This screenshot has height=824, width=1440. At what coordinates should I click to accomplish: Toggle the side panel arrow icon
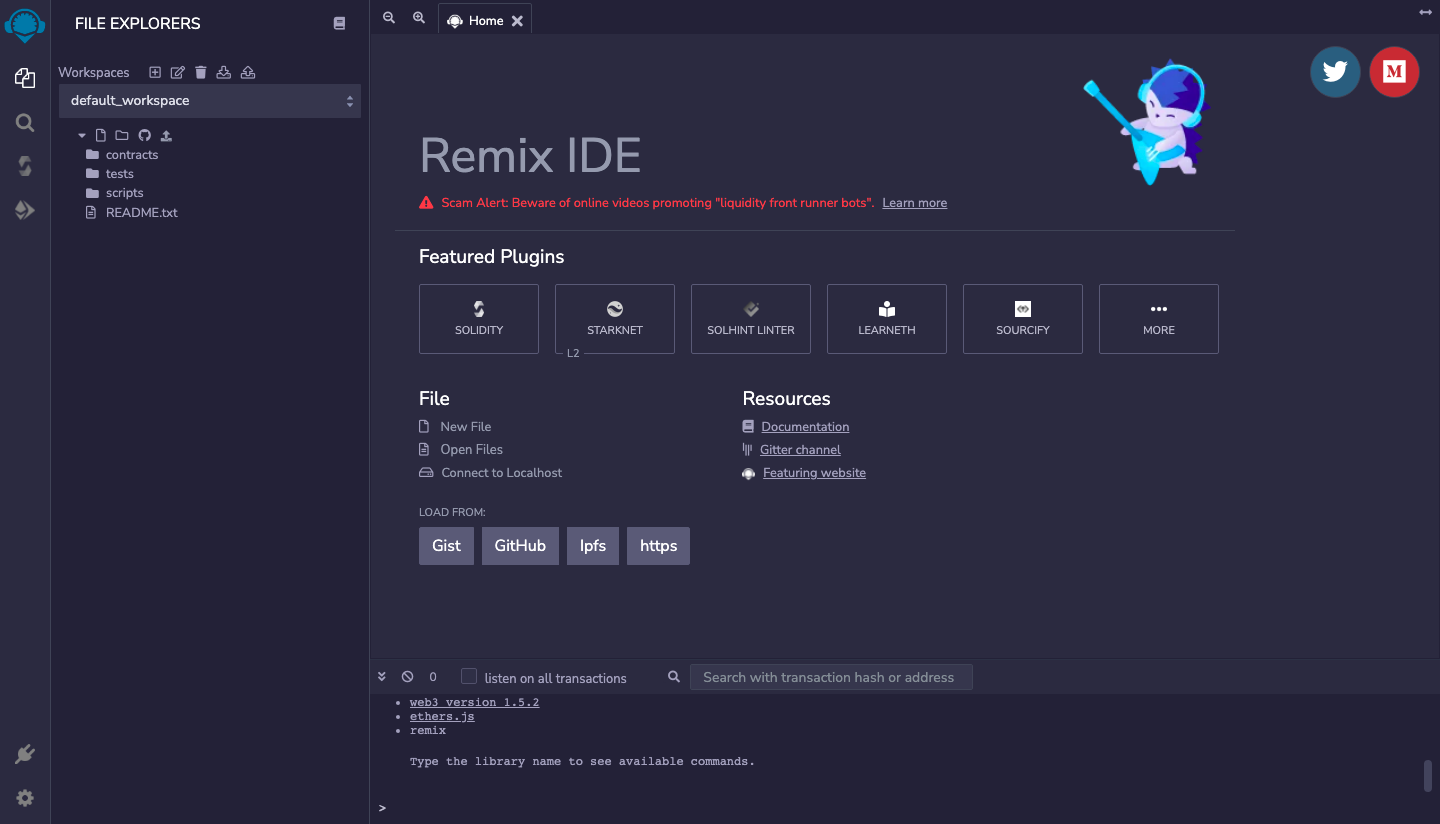pos(1426,12)
